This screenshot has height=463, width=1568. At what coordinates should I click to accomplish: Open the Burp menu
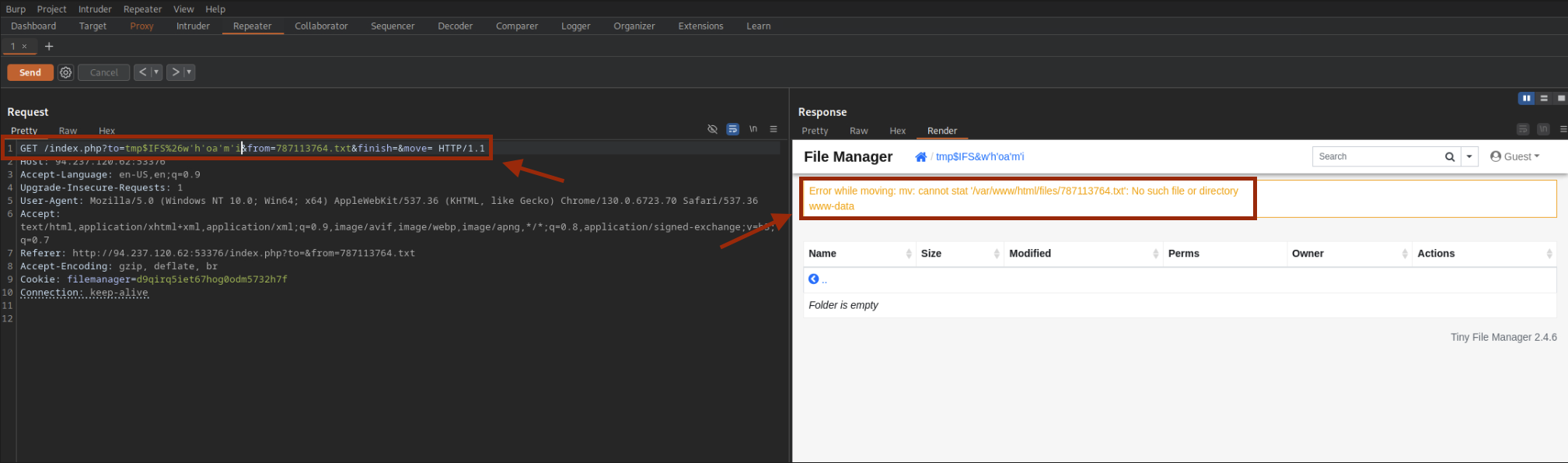click(16, 9)
